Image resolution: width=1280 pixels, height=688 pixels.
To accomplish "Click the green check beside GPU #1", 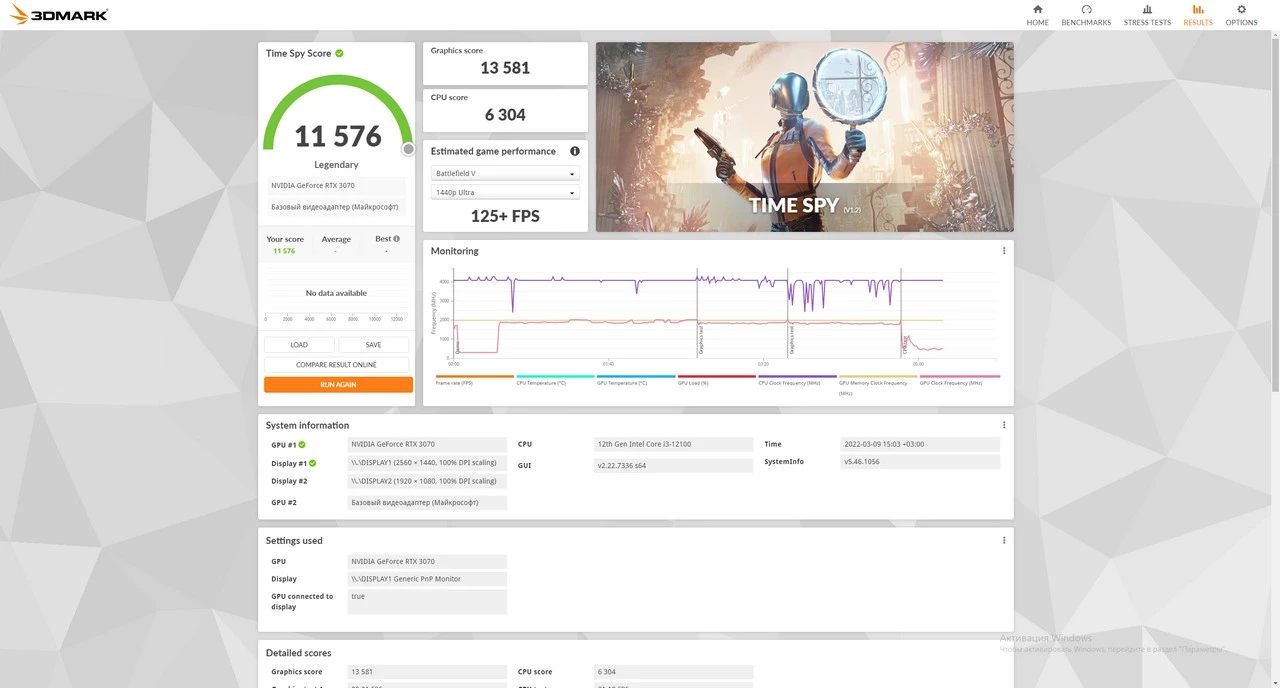I will click(302, 444).
